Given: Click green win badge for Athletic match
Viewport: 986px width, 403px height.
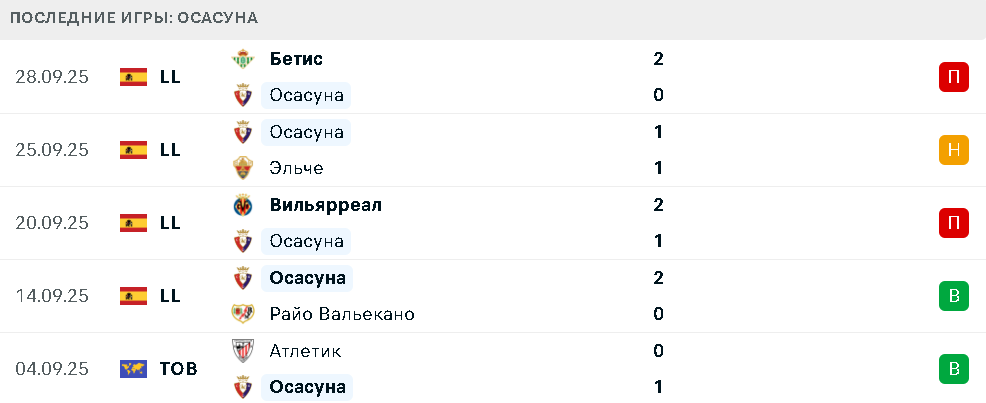Looking at the screenshot, I should [x=954, y=369].
